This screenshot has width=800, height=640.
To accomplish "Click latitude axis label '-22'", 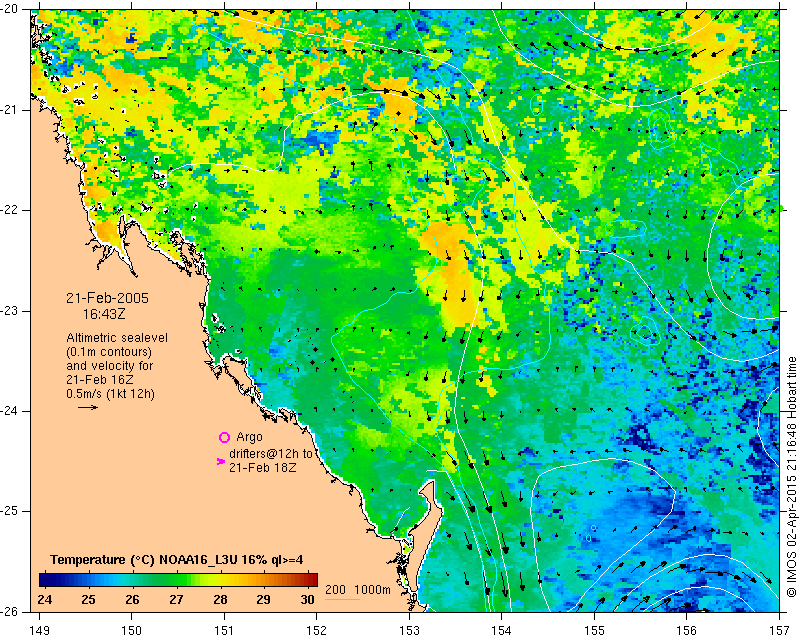I will click(10, 210).
